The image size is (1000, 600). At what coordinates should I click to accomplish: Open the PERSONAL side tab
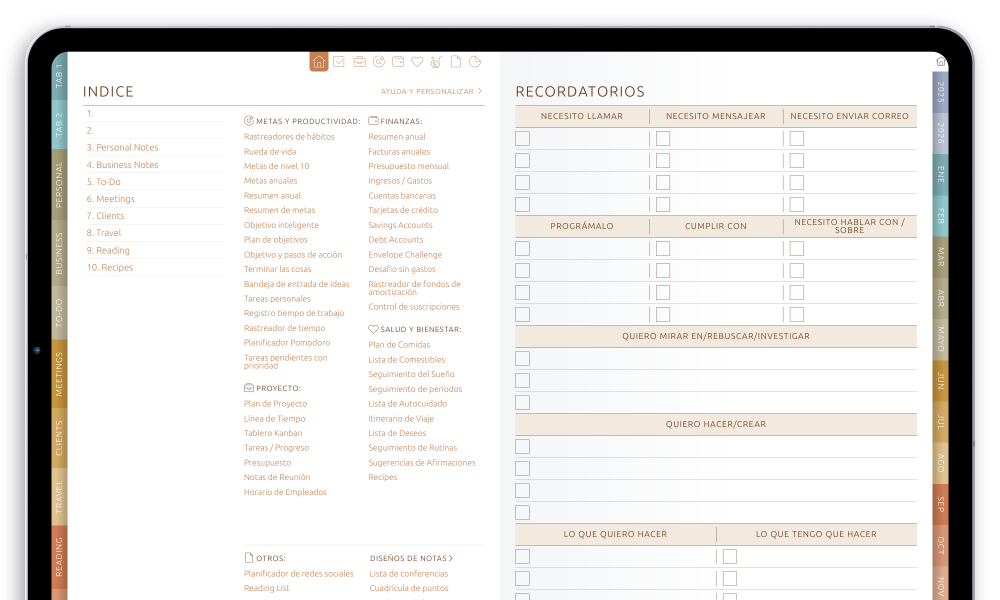click(59, 184)
